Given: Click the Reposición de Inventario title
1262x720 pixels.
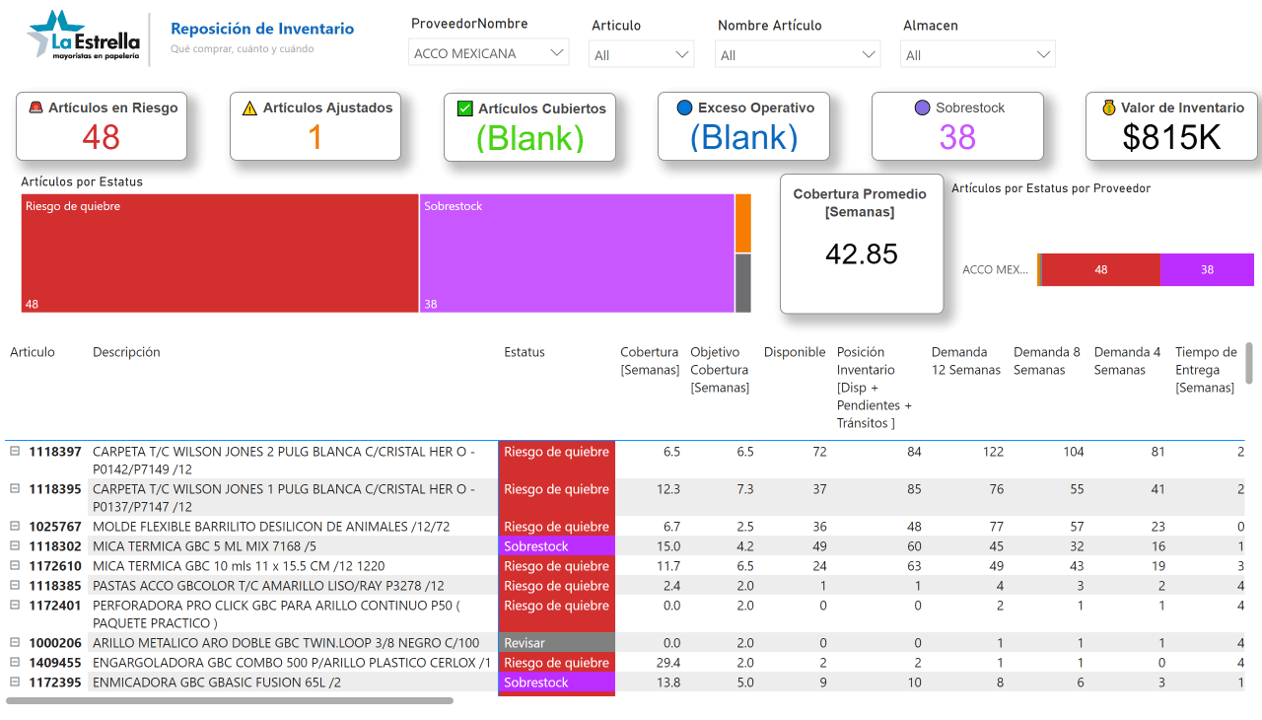Looking at the screenshot, I should point(262,29).
